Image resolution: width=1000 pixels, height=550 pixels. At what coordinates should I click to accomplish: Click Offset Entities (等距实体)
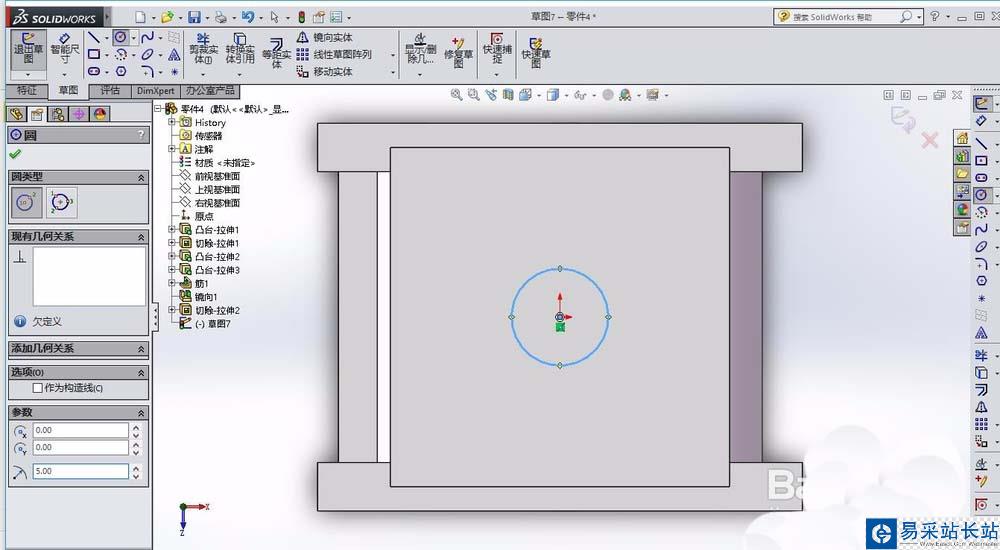click(x=276, y=54)
